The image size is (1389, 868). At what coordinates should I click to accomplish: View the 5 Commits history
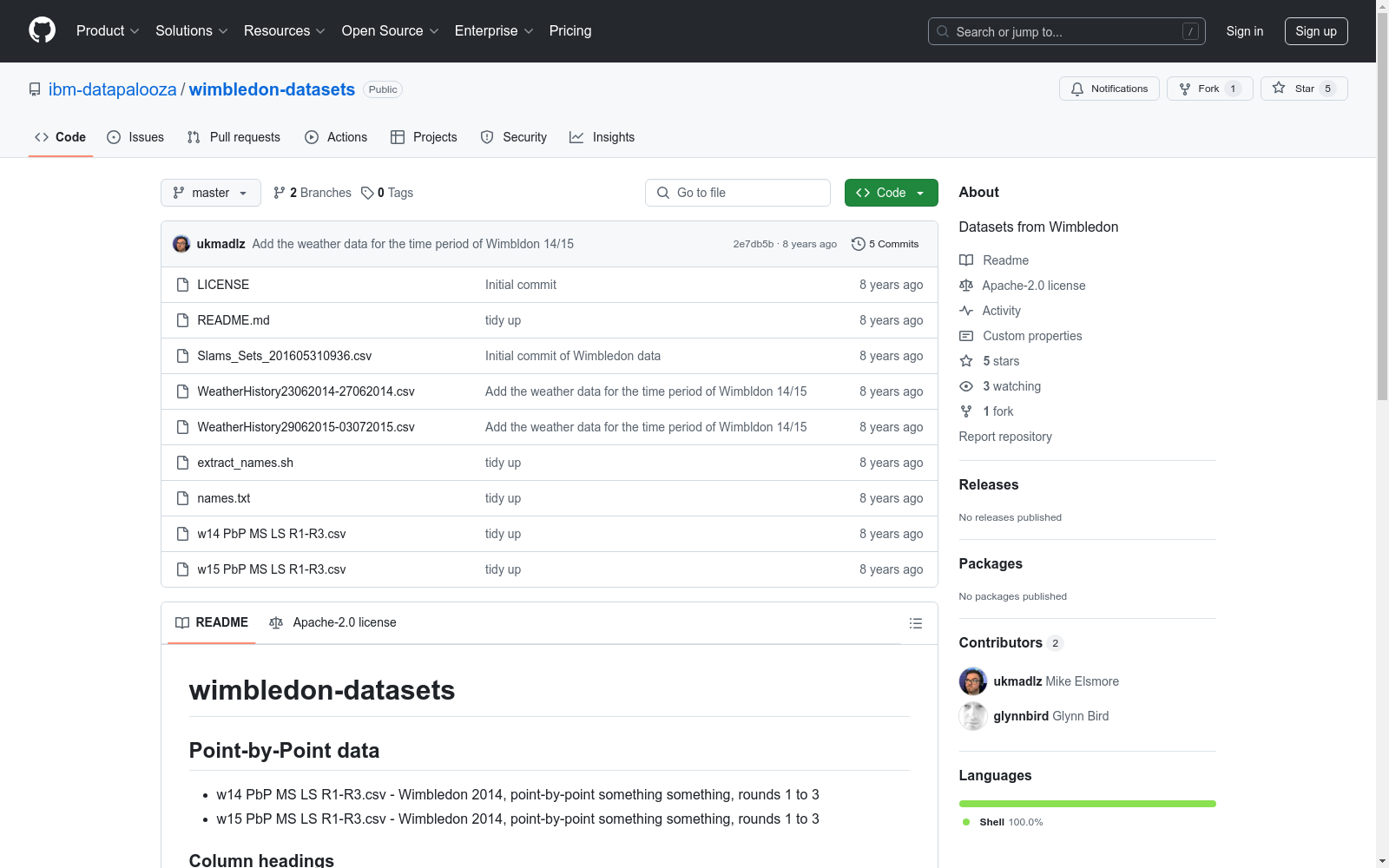[885, 244]
